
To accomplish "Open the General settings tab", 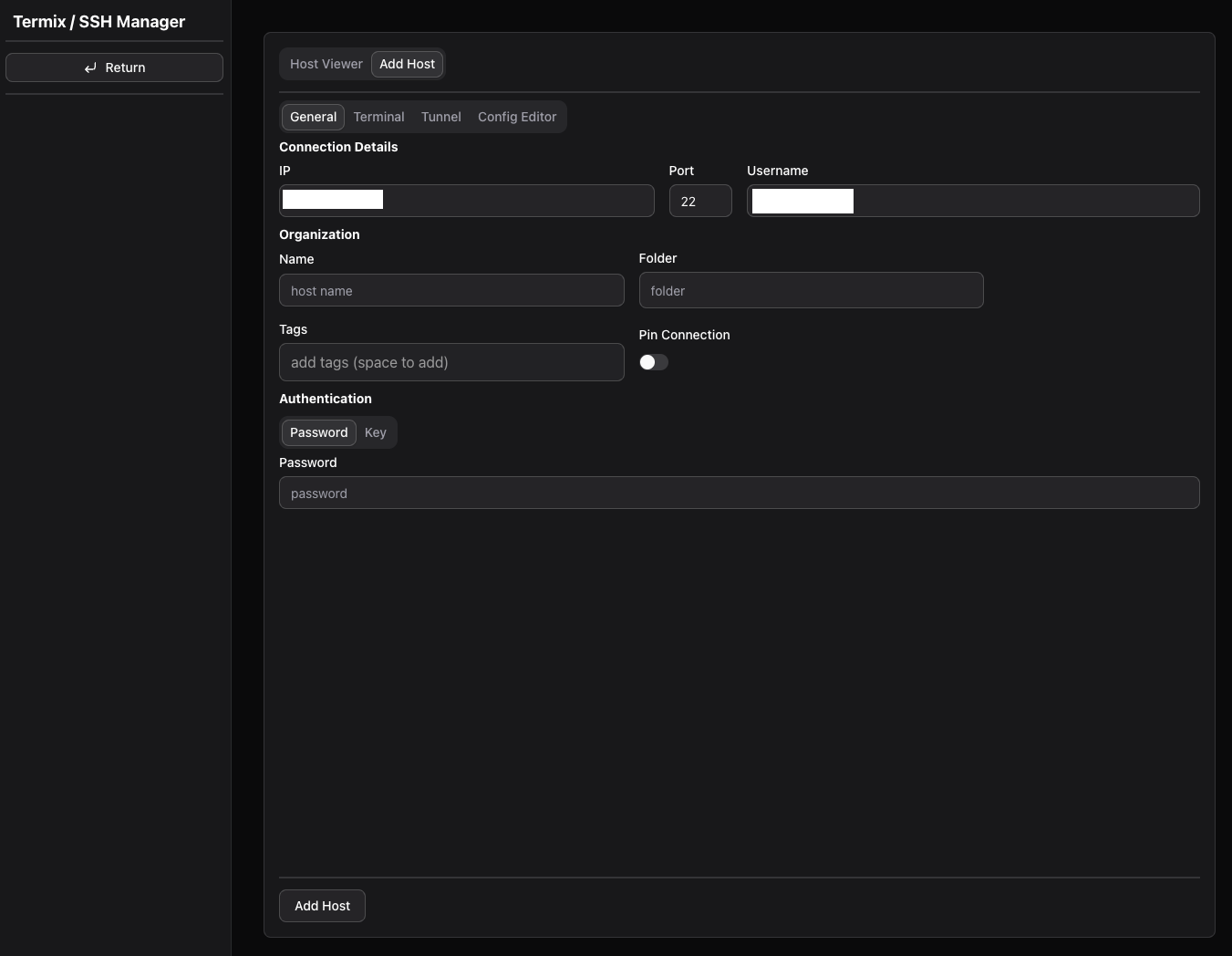I will click(x=313, y=117).
